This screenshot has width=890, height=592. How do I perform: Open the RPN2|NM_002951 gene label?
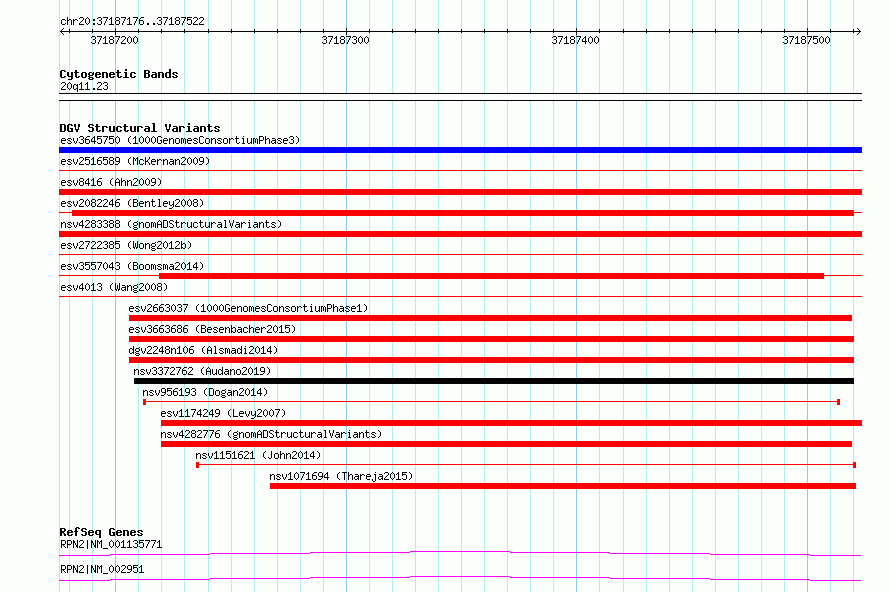coord(102,569)
